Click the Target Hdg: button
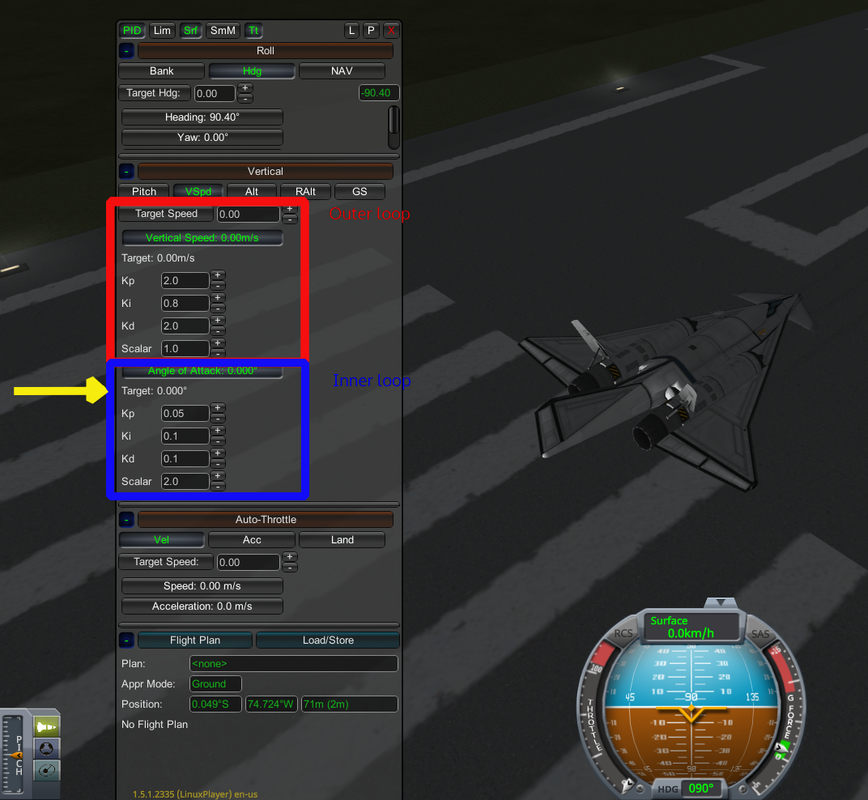The height and width of the screenshot is (800, 868). pyautogui.click(x=154, y=93)
